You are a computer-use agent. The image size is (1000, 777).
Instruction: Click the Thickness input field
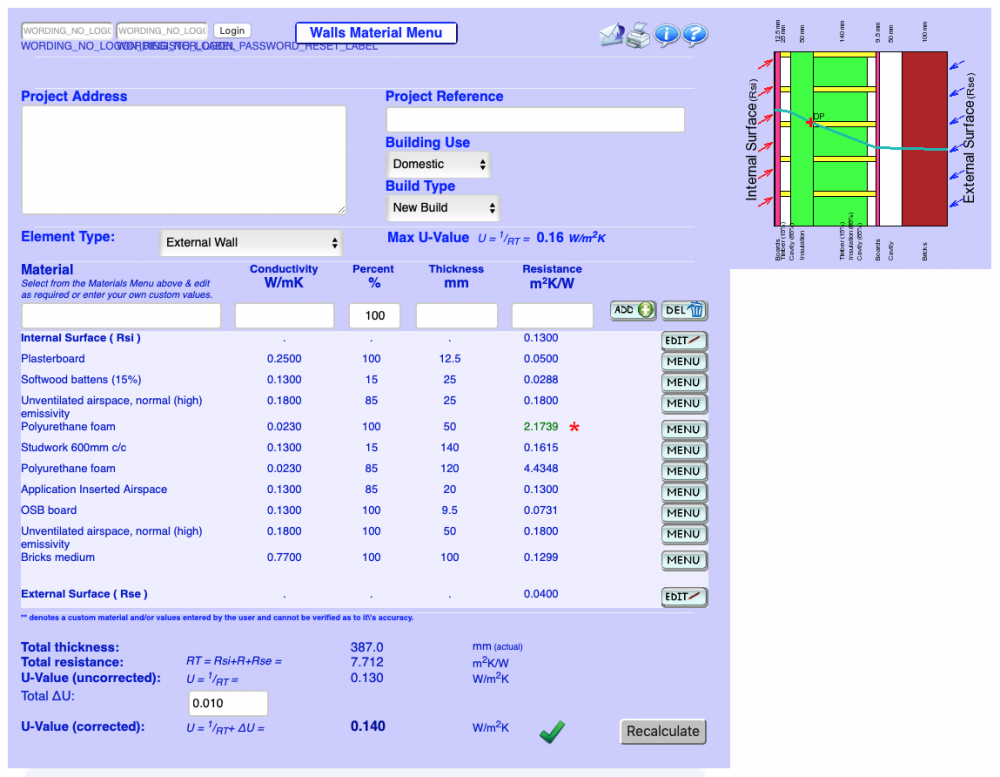457,316
